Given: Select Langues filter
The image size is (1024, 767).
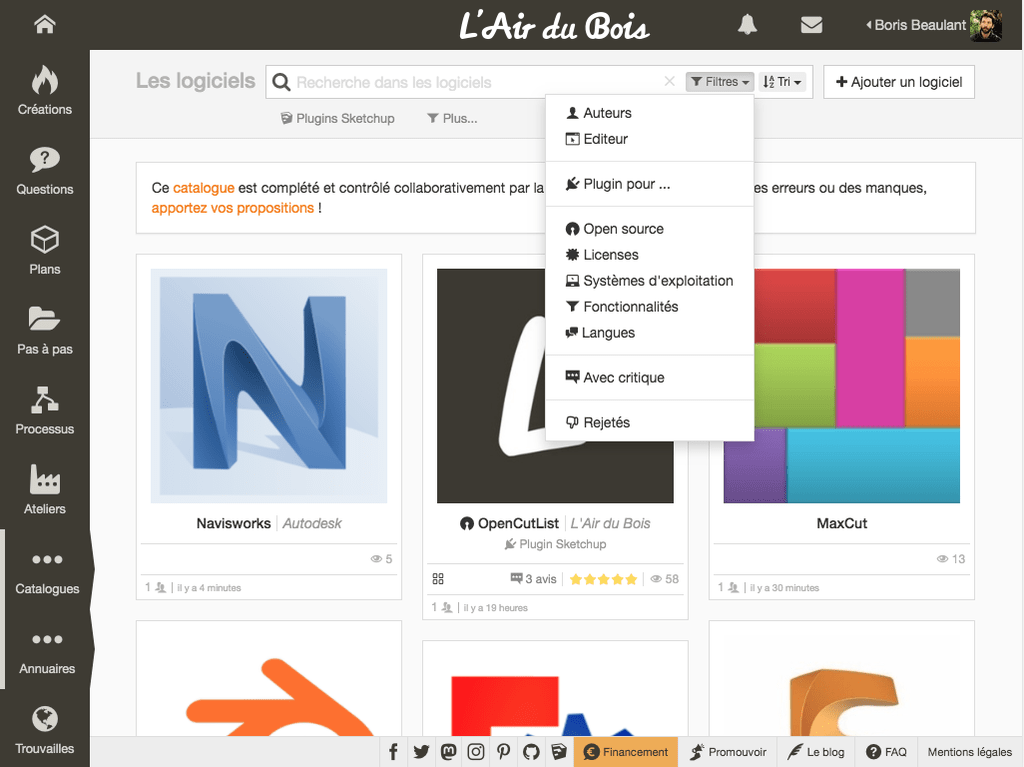Looking at the screenshot, I should (650, 333).
